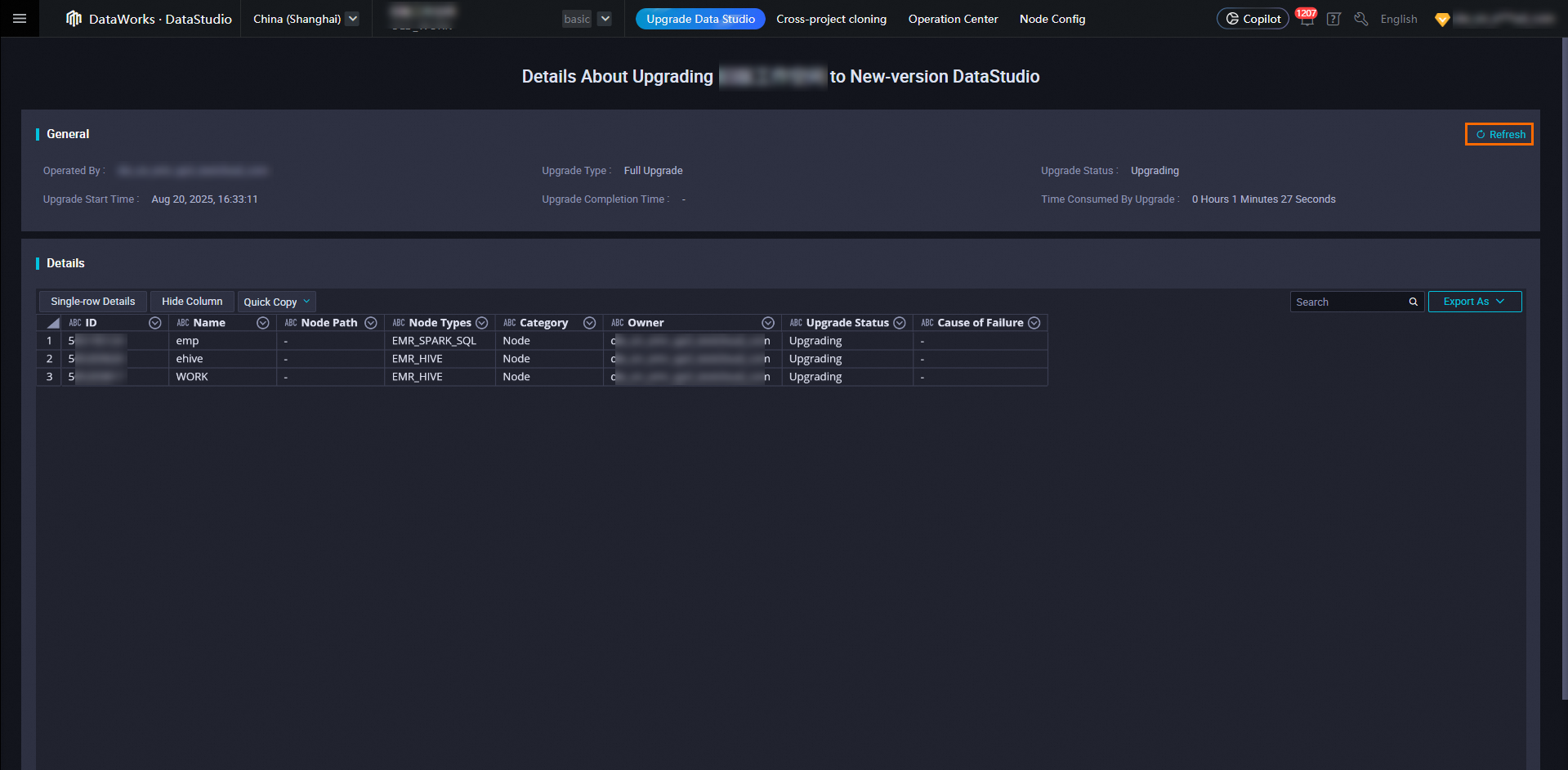The width and height of the screenshot is (1568, 770).
Task: Show Single-row Details
Action: point(93,302)
